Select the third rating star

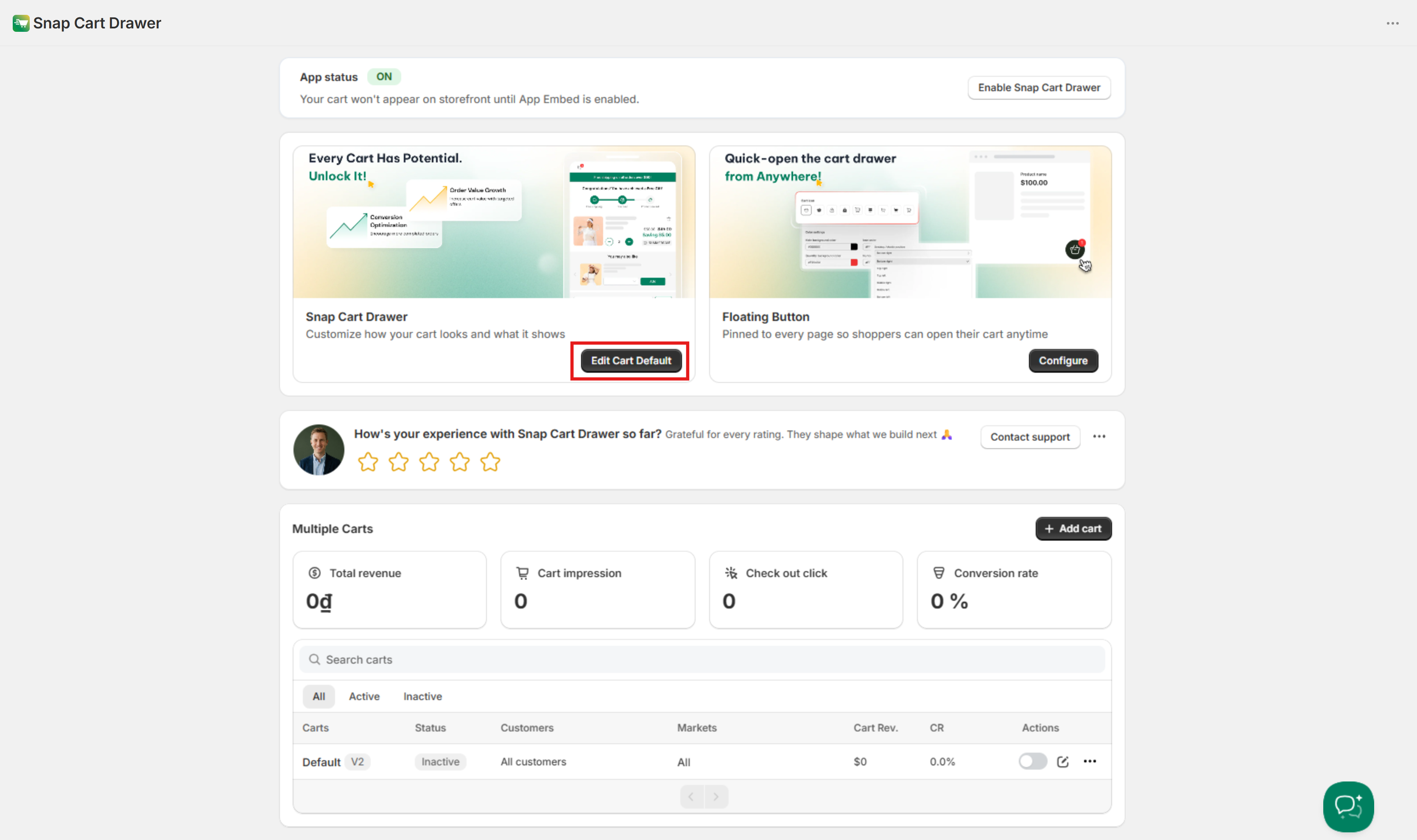click(429, 462)
